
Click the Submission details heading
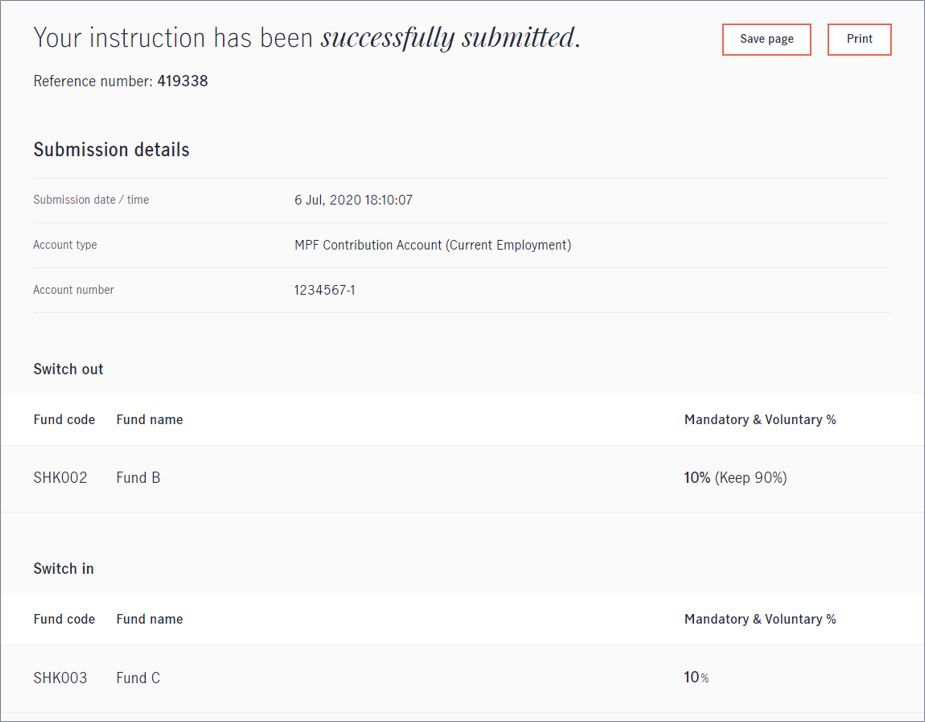pyautogui.click(x=111, y=150)
